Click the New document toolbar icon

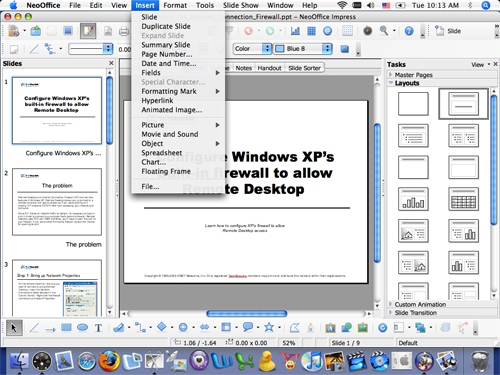click(14, 31)
